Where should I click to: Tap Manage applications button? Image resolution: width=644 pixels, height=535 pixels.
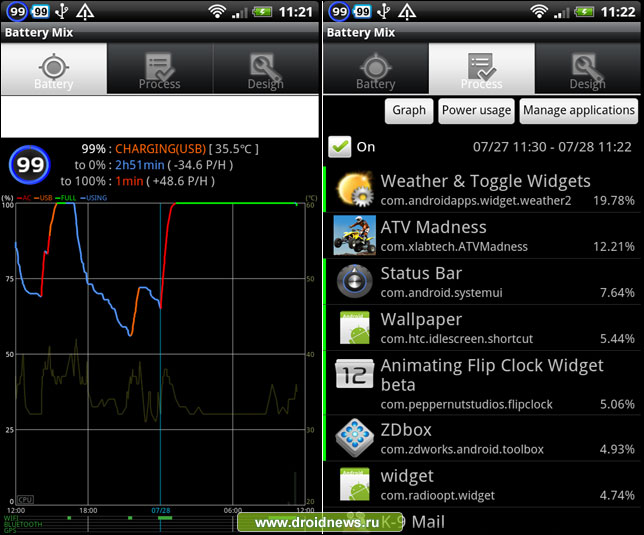[x=579, y=110]
